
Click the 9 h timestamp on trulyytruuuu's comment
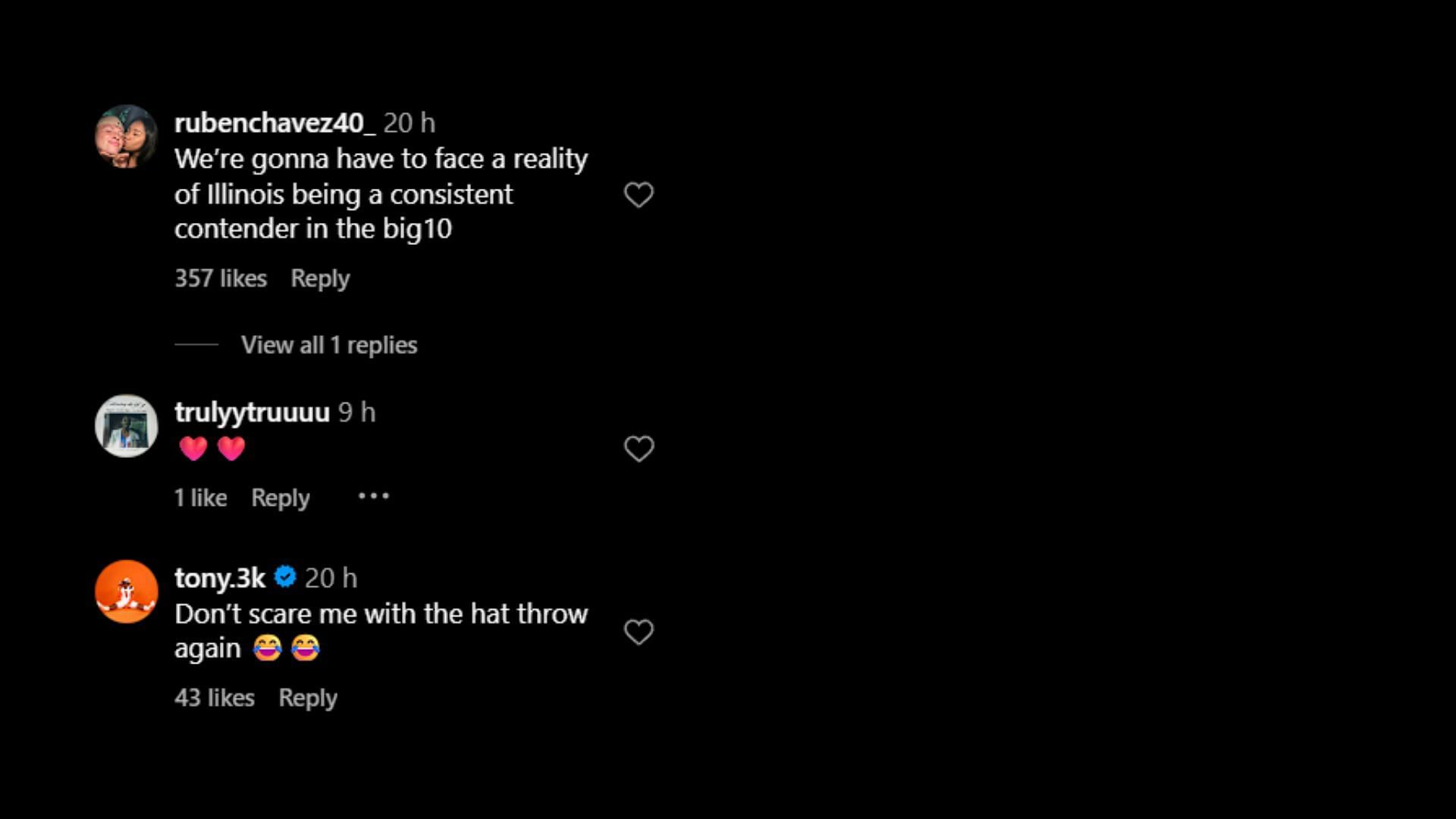pyautogui.click(x=356, y=412)
